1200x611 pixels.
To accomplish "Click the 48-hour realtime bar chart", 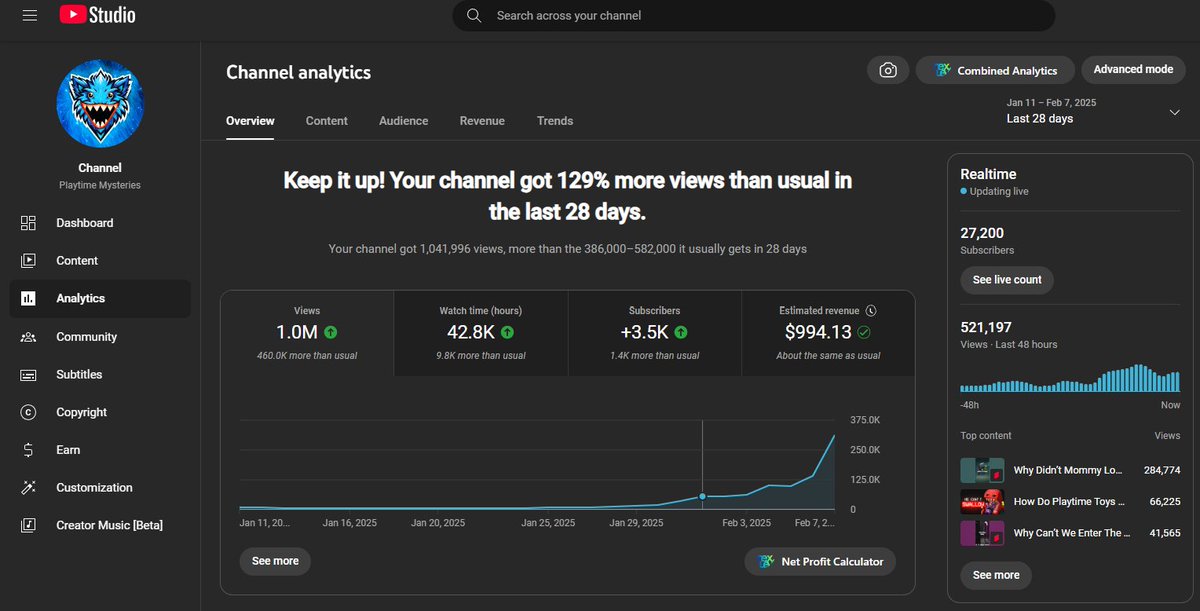I will pyautogui.click(x=1070, y=378).
